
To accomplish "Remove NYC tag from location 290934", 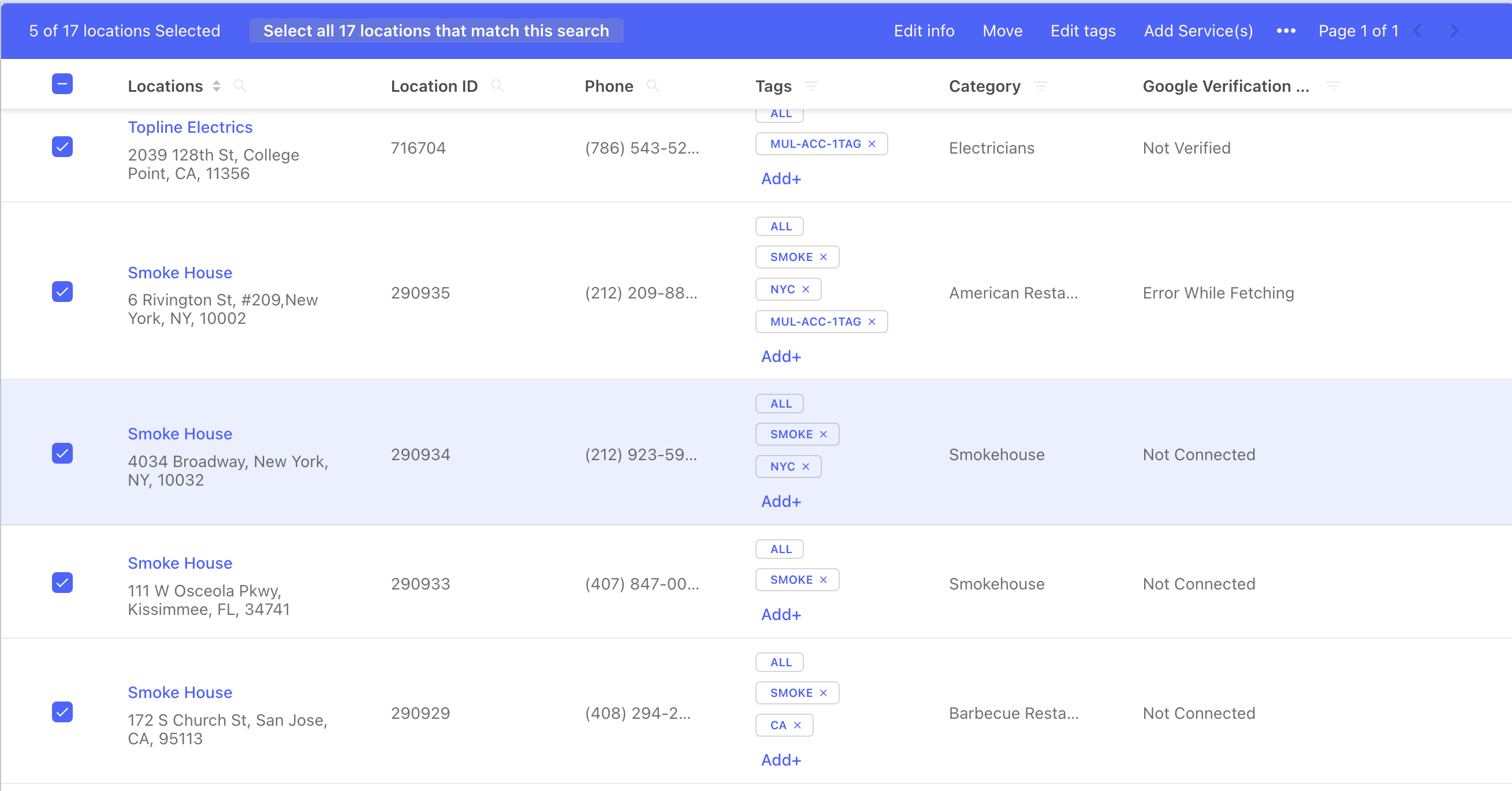I will click(805, 467).
